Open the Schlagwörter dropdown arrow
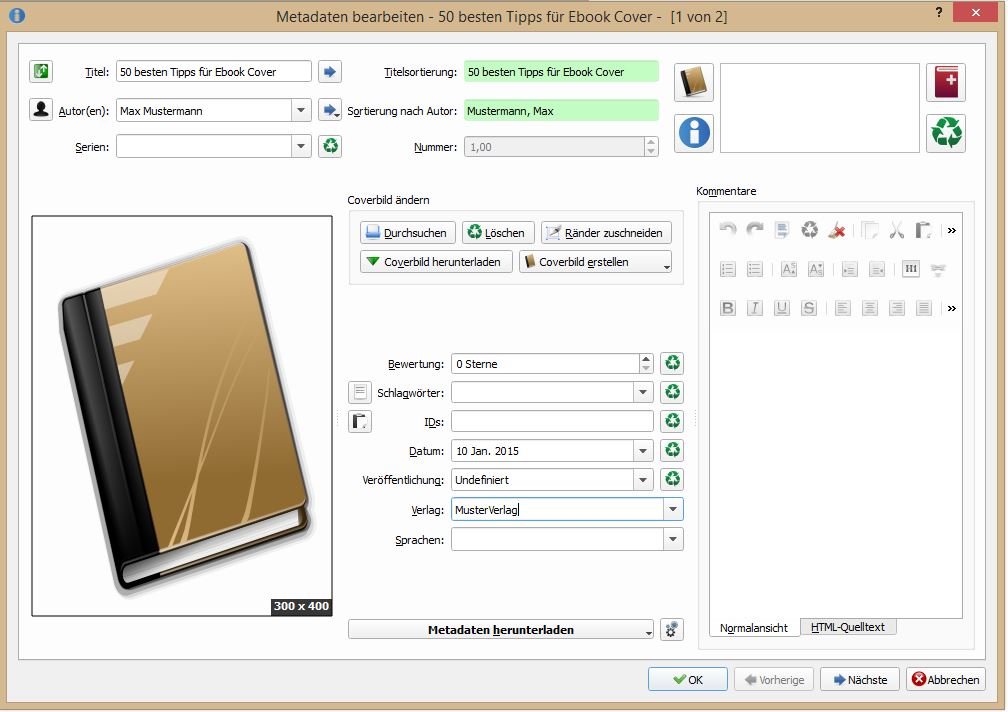 (x=643, y=392)
